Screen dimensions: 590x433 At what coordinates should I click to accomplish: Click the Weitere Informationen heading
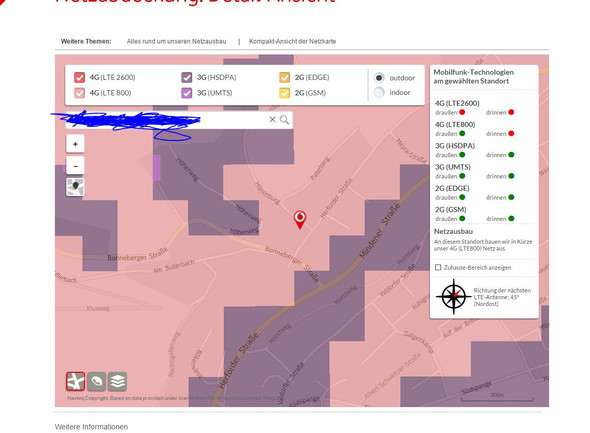tap(91, 427)
